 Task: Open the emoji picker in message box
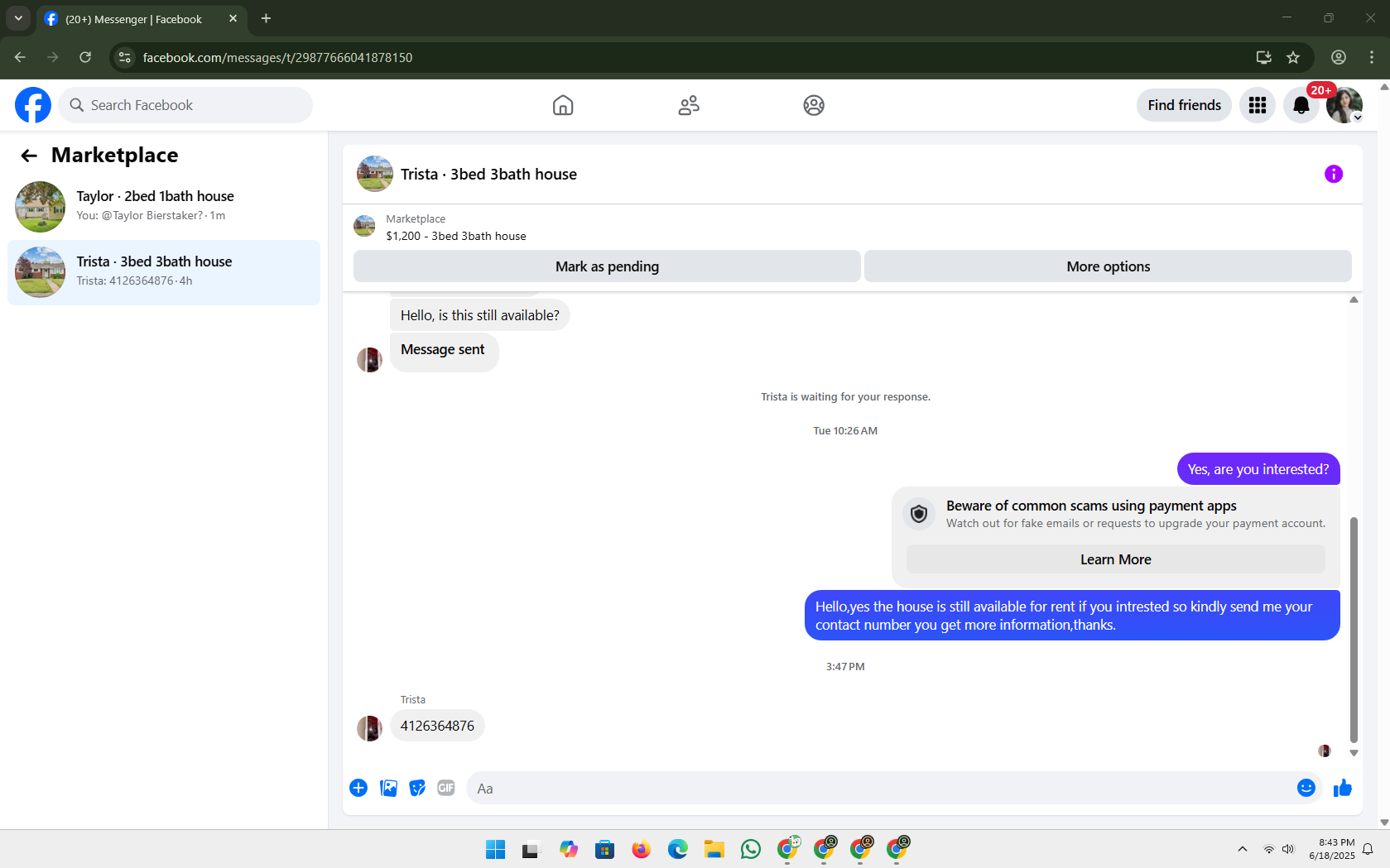(1306, 788)
